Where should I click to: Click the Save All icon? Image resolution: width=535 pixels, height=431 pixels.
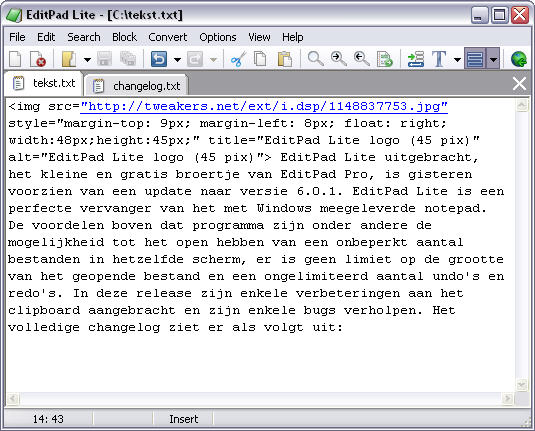pos(128,59)
